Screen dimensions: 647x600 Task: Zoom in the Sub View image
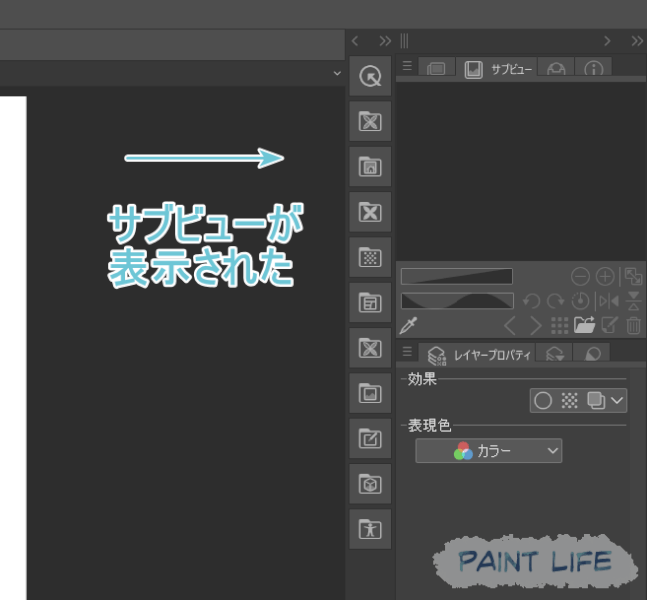(x=605, y=276)
